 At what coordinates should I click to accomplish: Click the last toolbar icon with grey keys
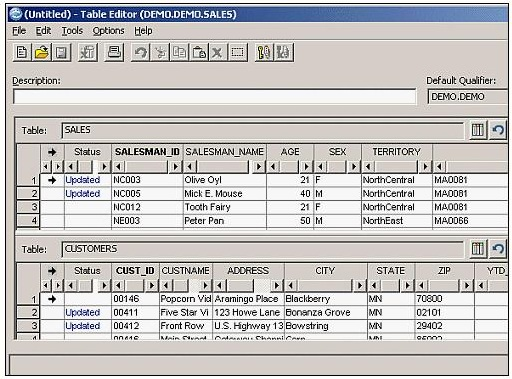click(283, 52)
